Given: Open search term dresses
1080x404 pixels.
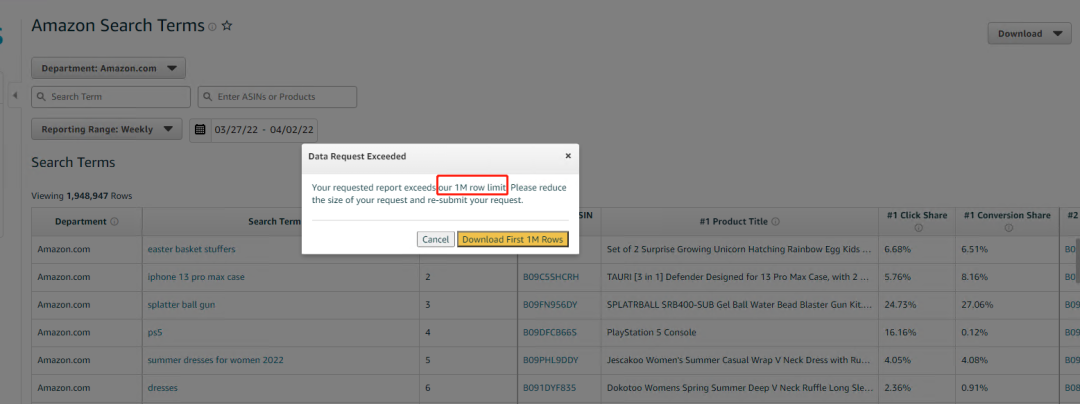Looking at the screenshot, I should coord(163,387).
